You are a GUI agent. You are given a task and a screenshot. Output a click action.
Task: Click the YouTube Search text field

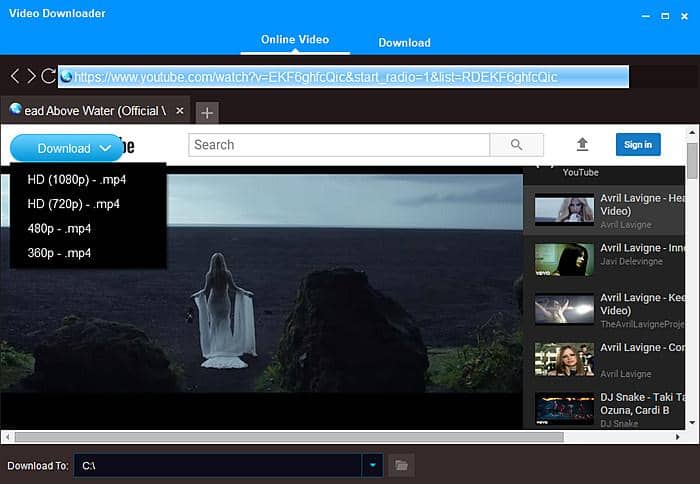click(340, 145)
